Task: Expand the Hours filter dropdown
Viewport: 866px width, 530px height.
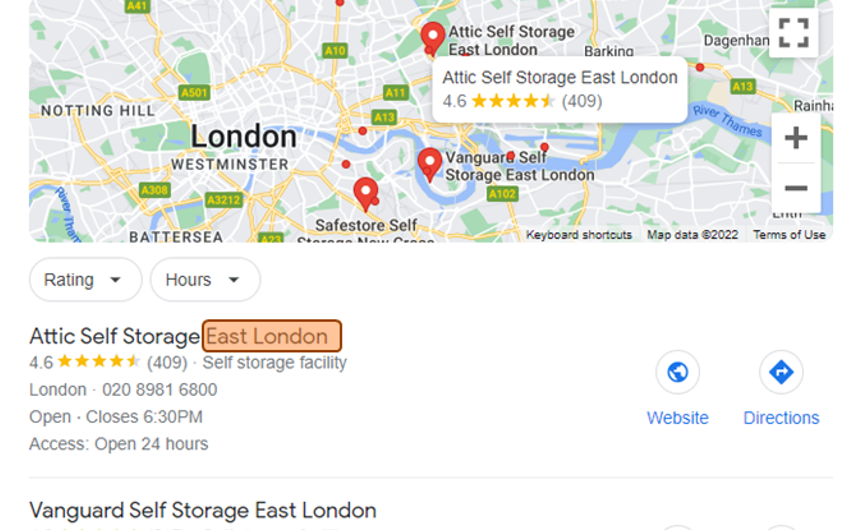Action: 205,280
